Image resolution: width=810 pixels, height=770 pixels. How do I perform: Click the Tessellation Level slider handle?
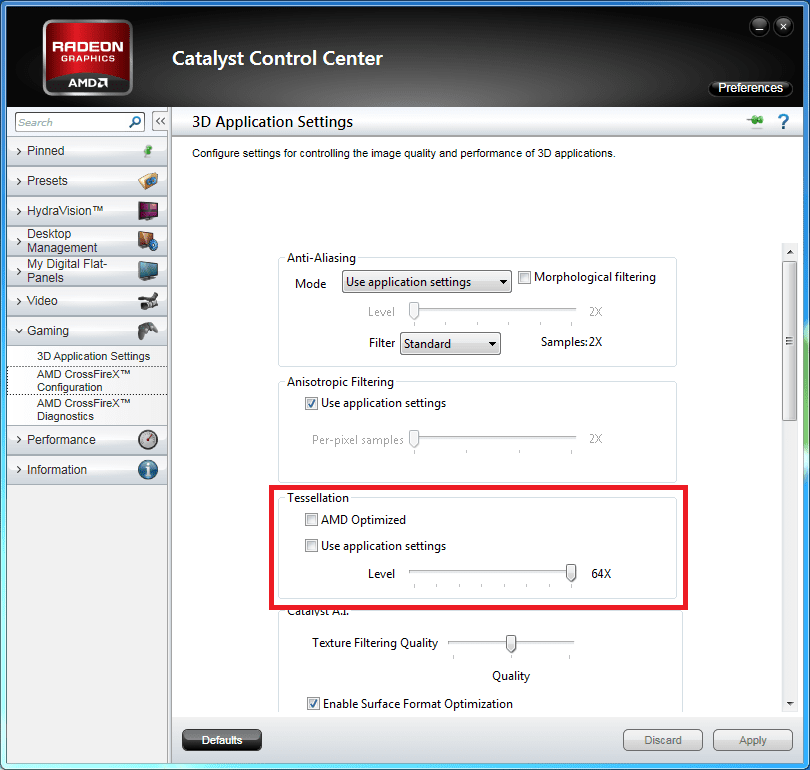571,573
